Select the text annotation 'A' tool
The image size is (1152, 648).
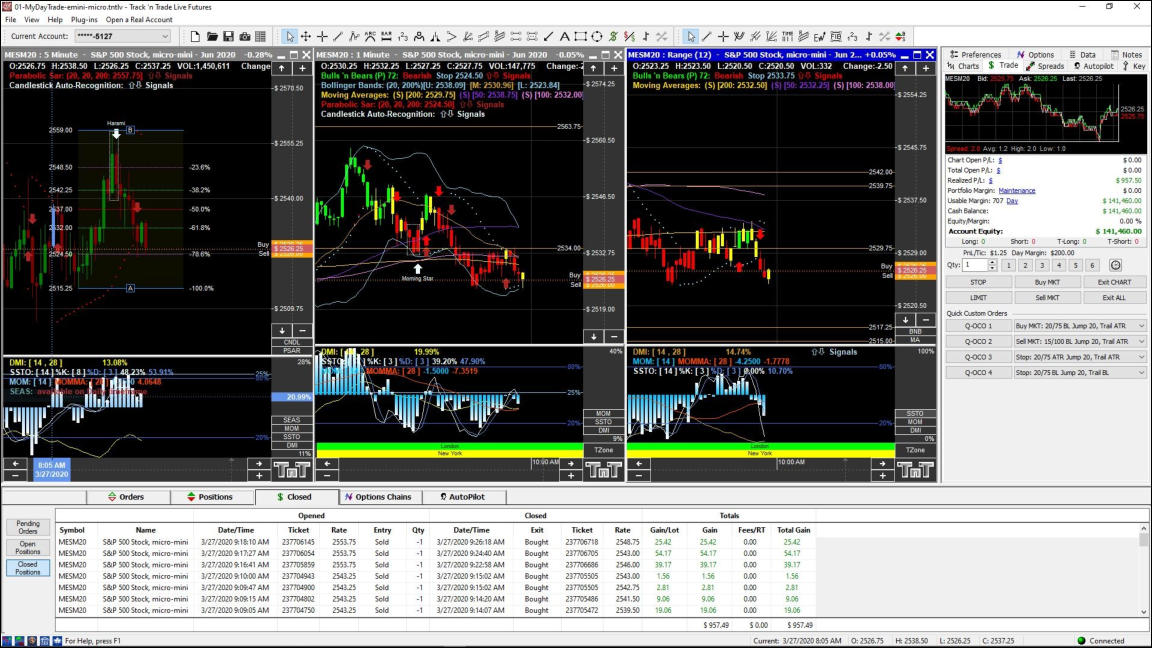tap(566, 37)
